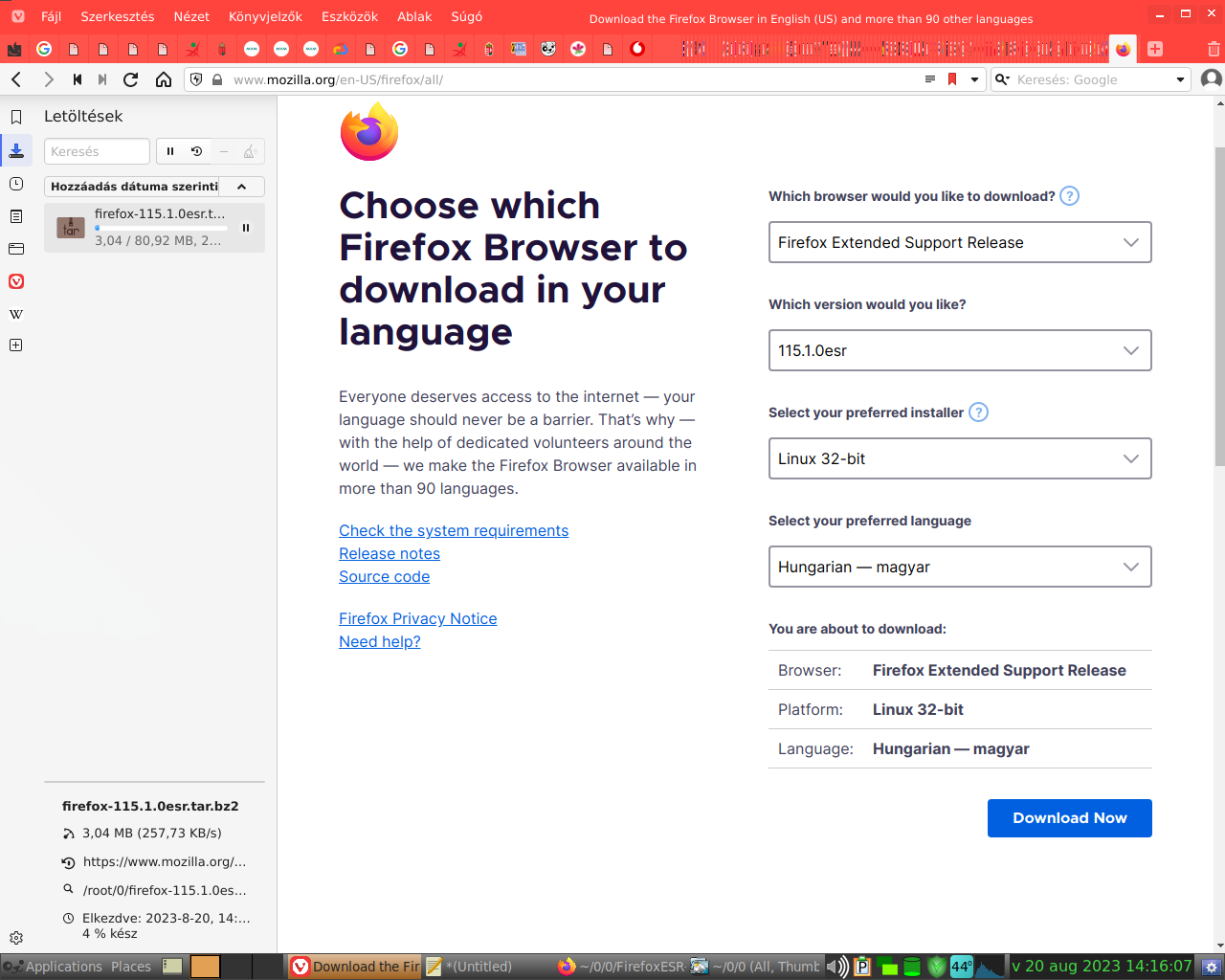This screenshot has height=980, width=1225.
Task: Open the History panel
Action: coord(16,183)
